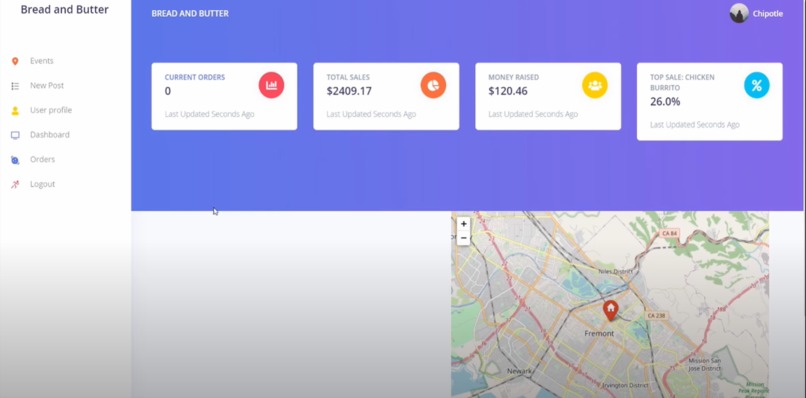806x398 pixels.
Task: Open the Chipotle user menu label
Action: pyautogui.click(x=768, y=14)
